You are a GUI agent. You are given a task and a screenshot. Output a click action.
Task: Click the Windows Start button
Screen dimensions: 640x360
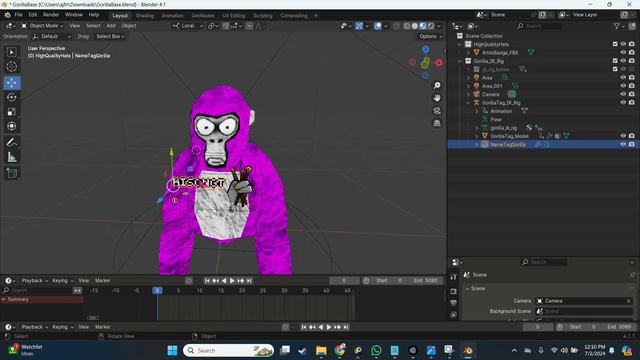tap(173, 350)
